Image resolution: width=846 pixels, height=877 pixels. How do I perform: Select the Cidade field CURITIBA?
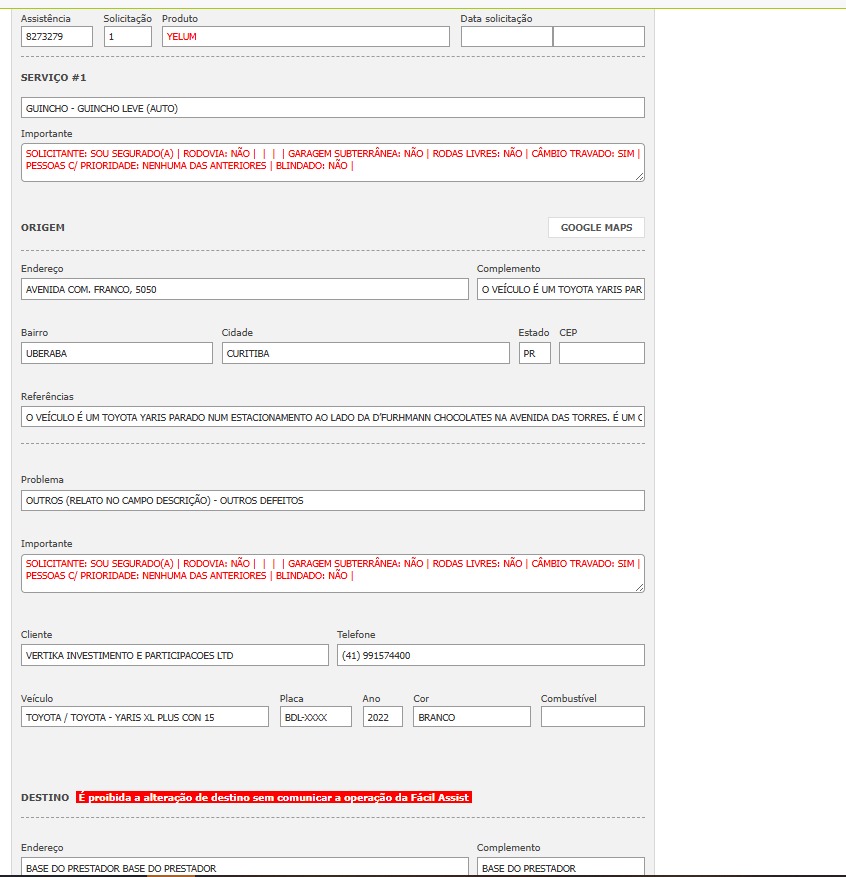(x=366, y=353)
